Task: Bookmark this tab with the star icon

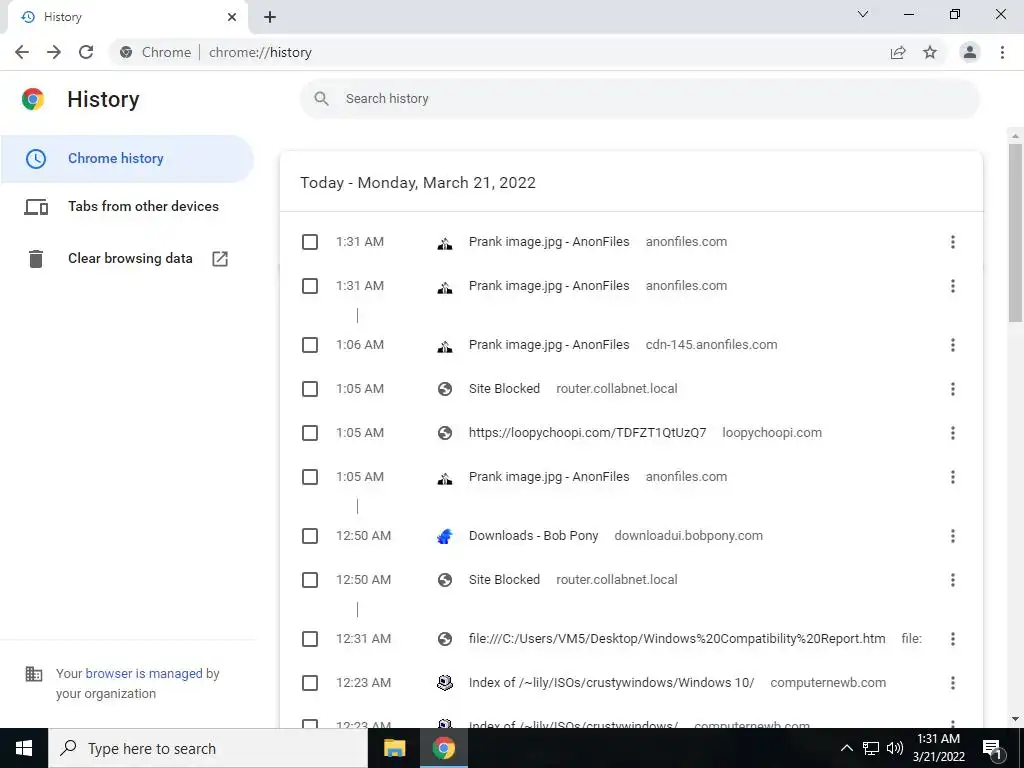Action: [930, 52]
